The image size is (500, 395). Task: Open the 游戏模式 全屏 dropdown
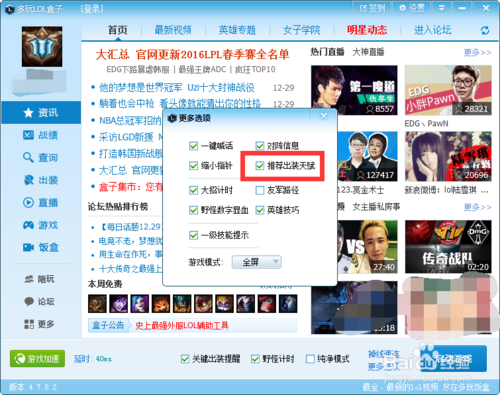tap(257, 262)
